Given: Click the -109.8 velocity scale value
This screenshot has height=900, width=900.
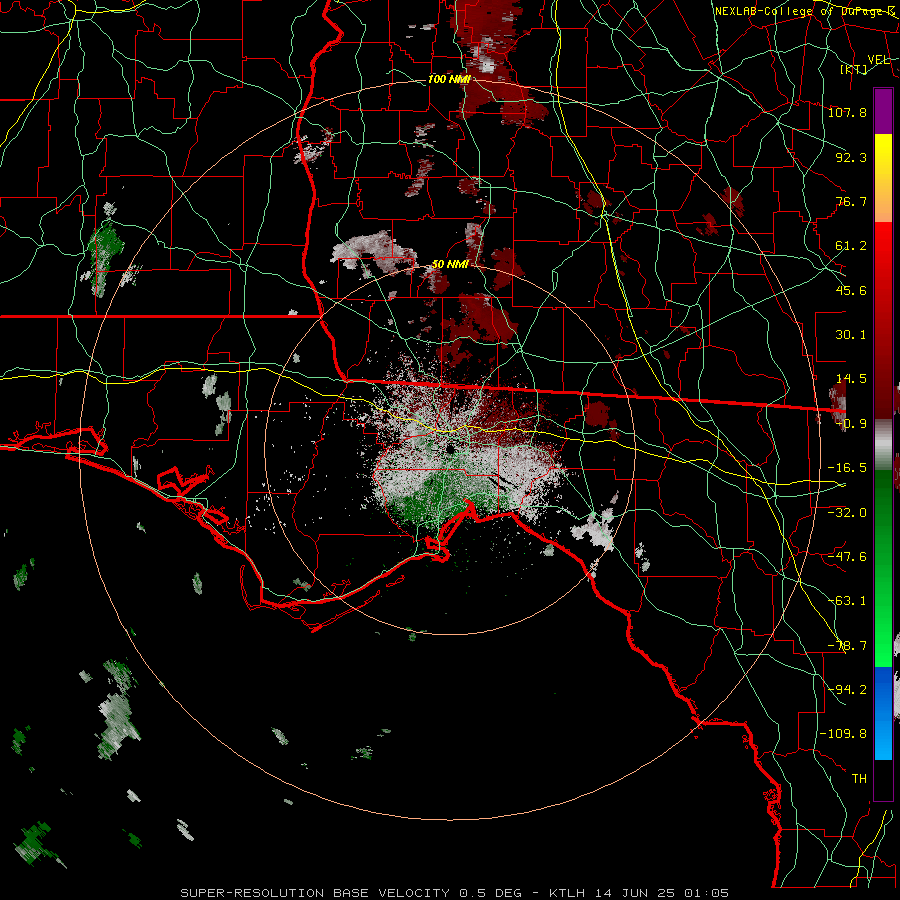Looking at the screenshot, I should click(844, 734).
